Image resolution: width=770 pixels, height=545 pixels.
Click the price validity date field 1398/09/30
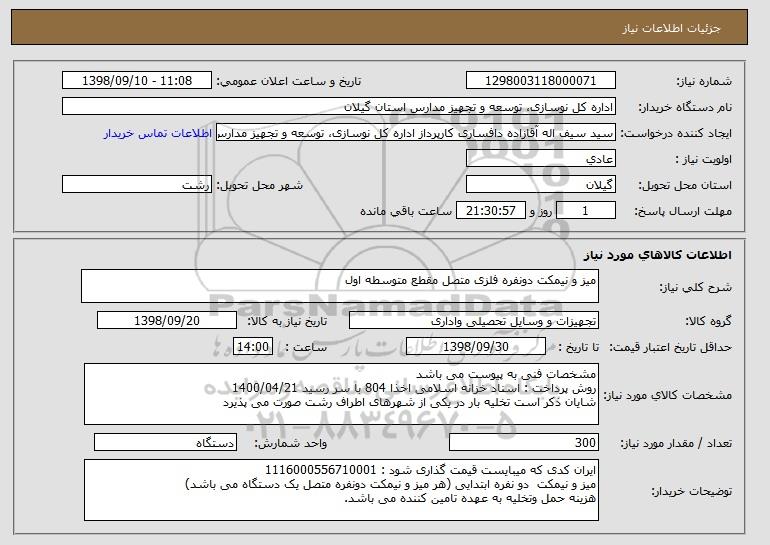click(x=476, y=347)
